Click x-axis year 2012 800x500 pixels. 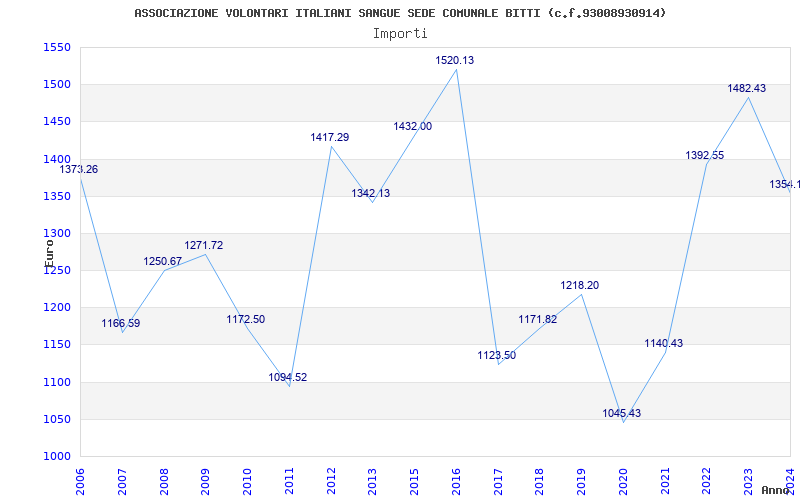[331, 482]
